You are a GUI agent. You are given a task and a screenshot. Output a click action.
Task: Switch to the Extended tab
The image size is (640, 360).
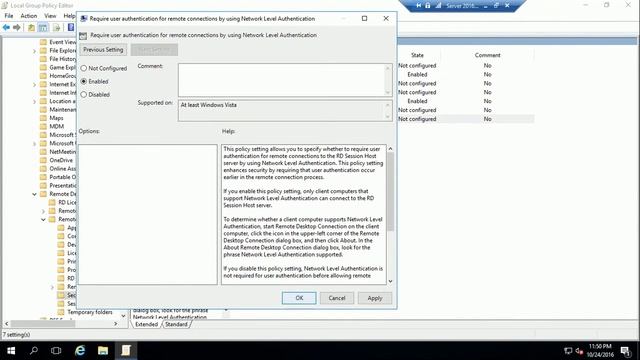coord(147,324)
